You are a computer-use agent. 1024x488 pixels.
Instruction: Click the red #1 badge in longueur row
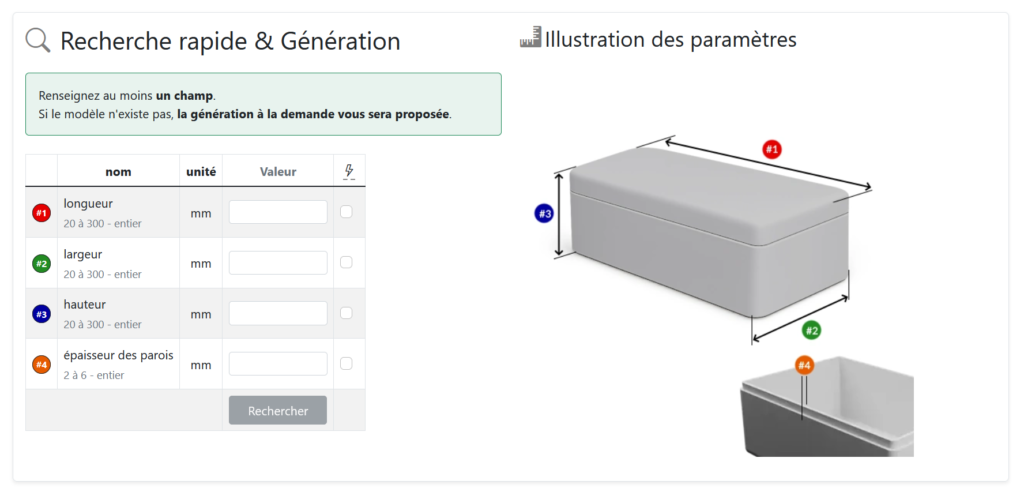coord(41,213)
